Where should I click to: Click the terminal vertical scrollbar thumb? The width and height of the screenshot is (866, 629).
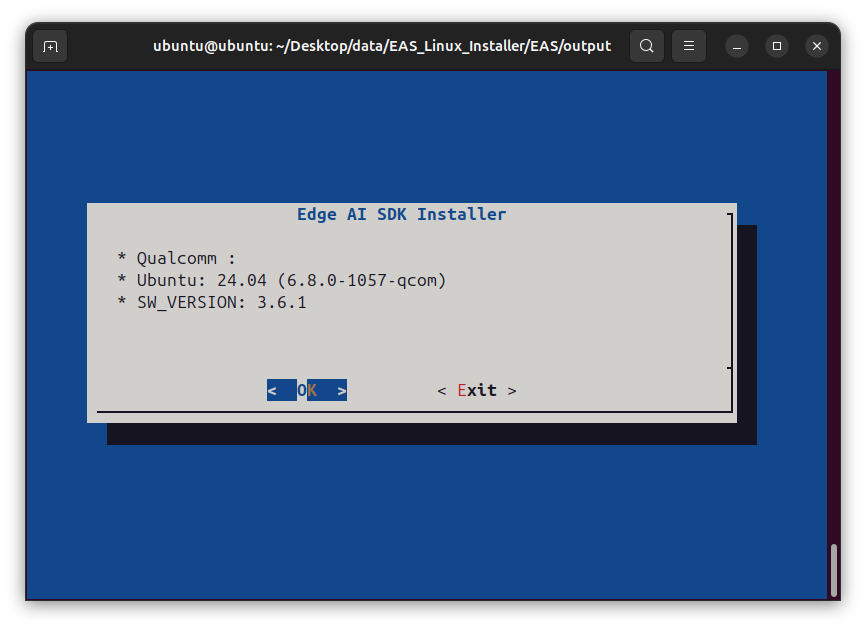834,570
